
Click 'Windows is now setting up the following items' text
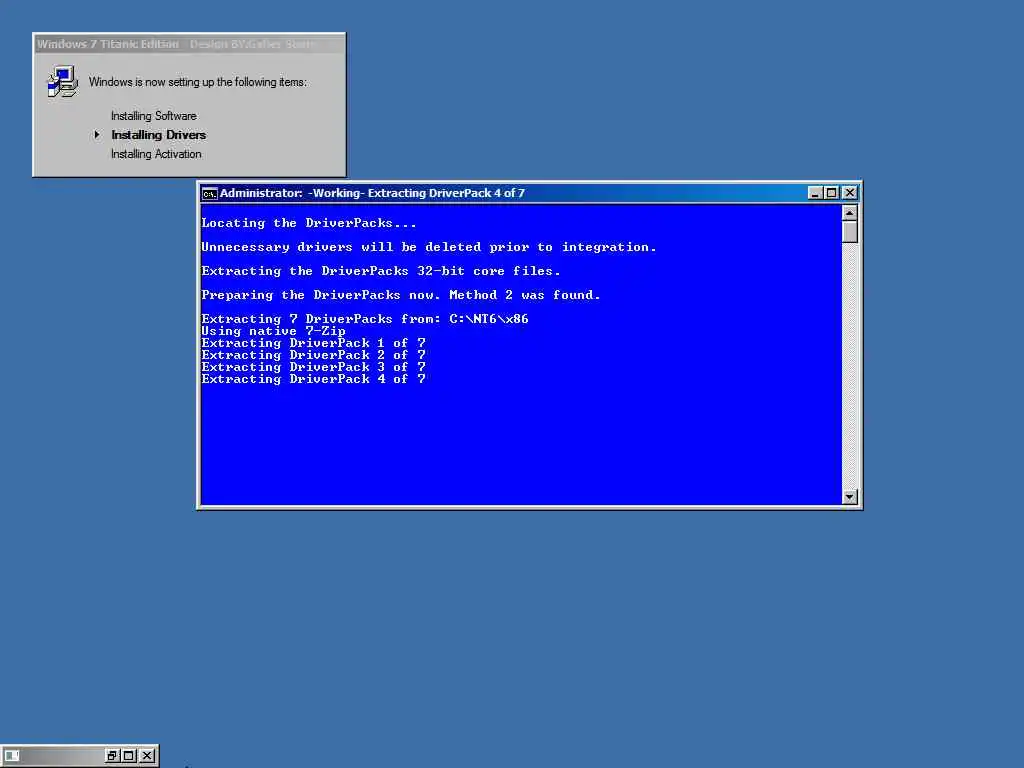tap(197, 82)
